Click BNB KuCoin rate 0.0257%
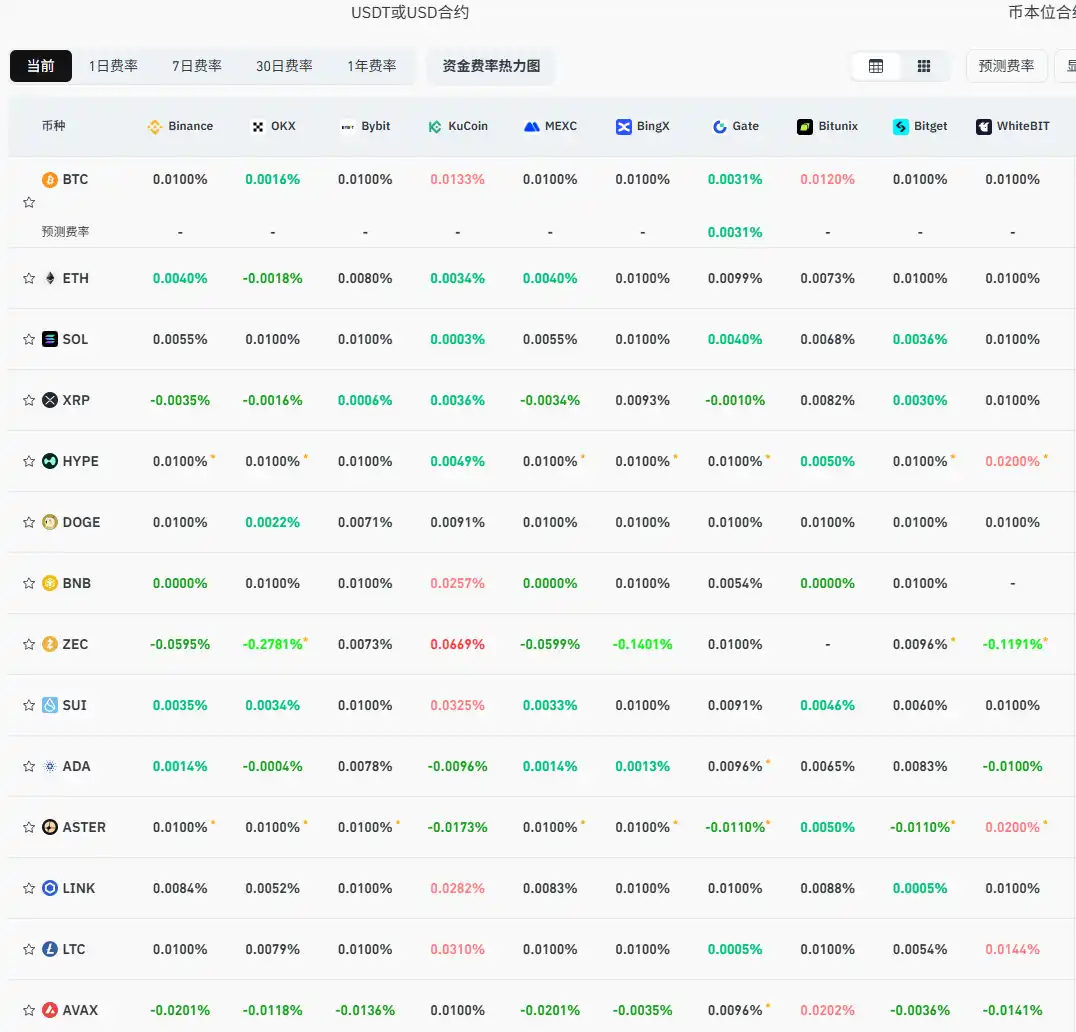 pos(458,584)
